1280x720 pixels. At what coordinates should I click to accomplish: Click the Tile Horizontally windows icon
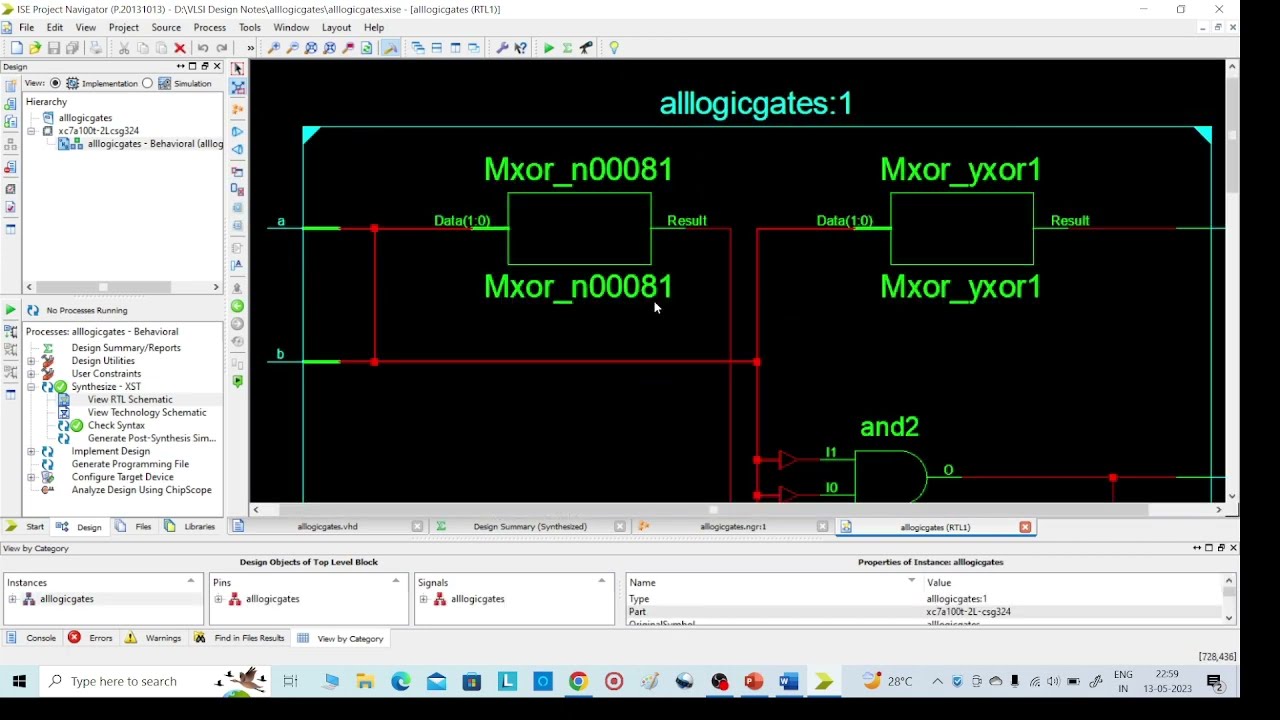[x=437, y=48]
